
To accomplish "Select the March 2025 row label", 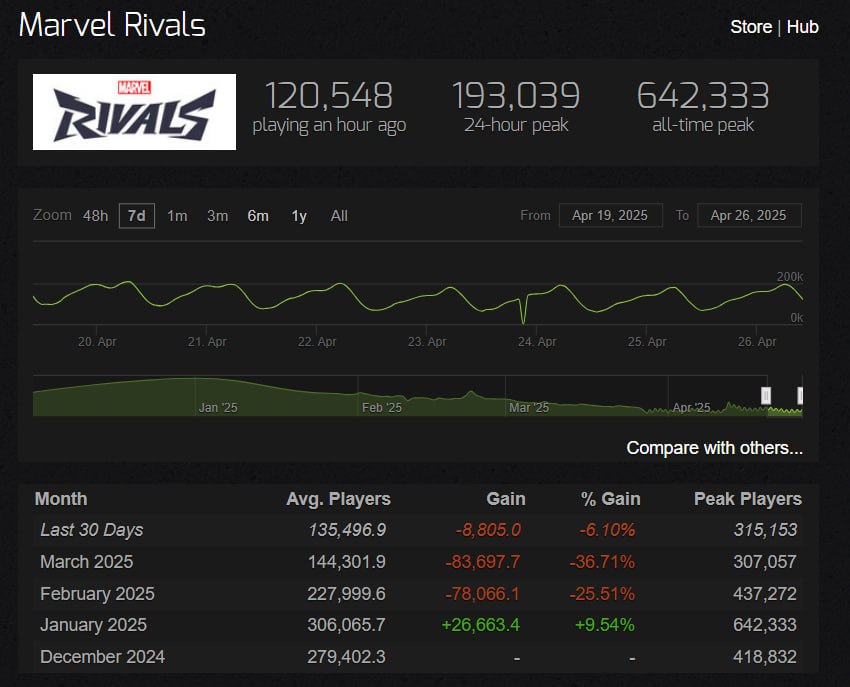I will click(x=87, y=562).
